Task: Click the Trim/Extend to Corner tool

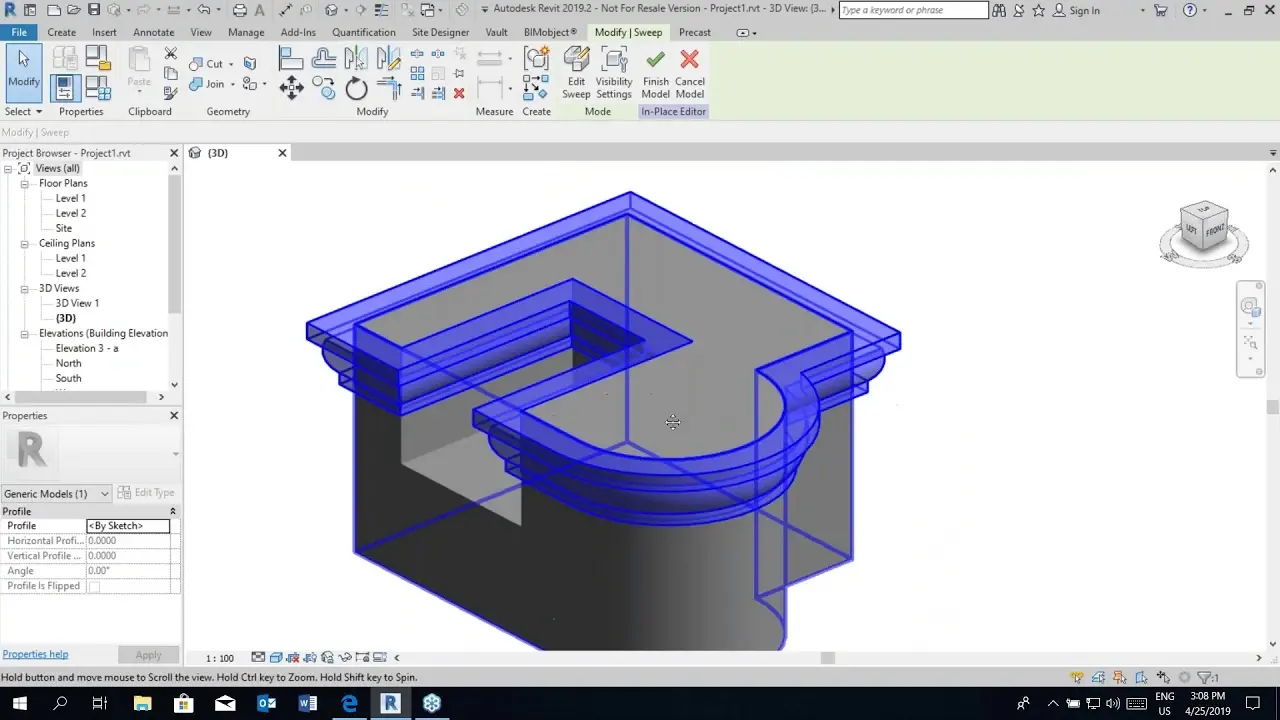Action: 389,89
